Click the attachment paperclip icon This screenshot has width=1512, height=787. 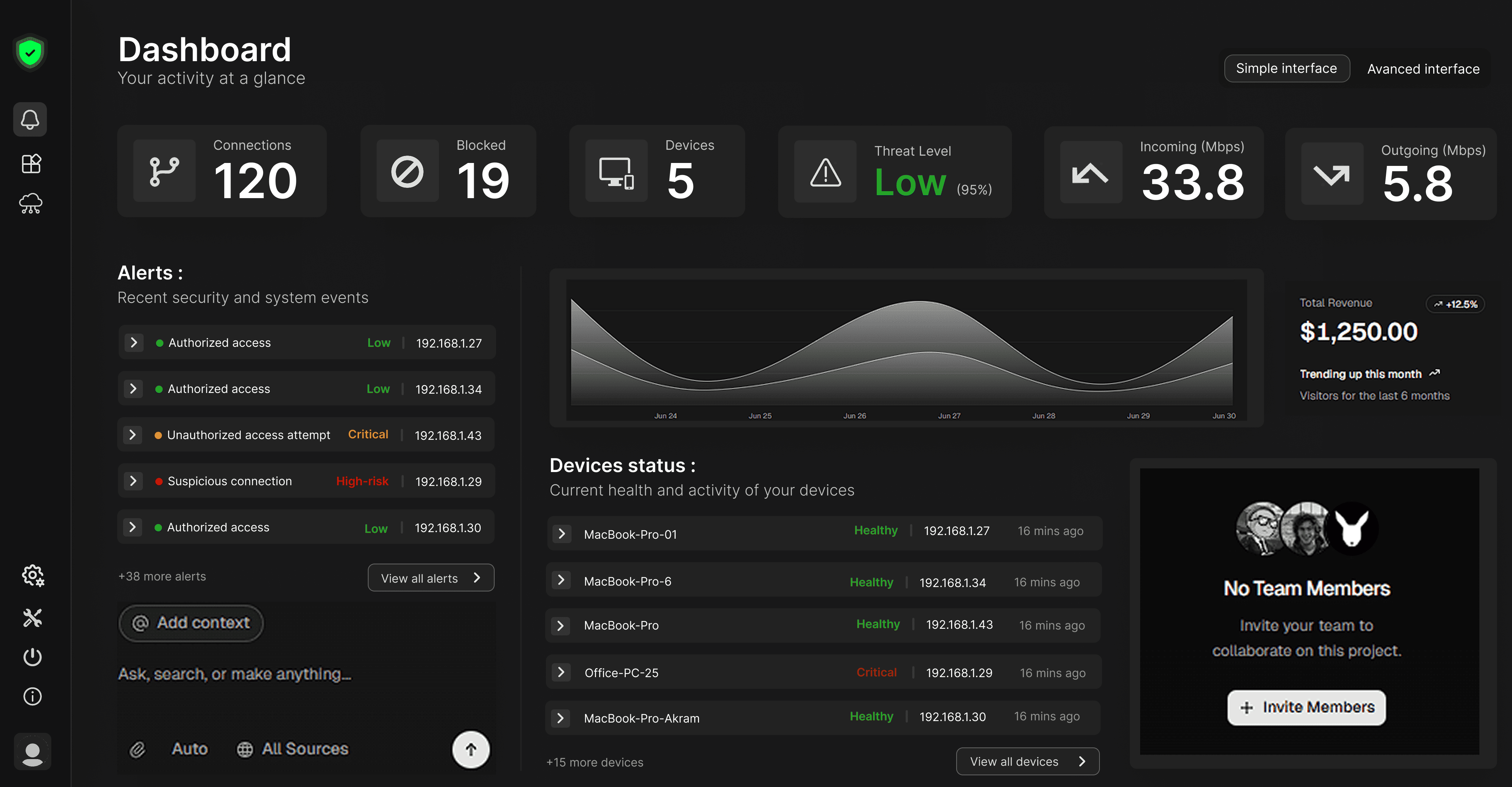click(x=137, y=749)
